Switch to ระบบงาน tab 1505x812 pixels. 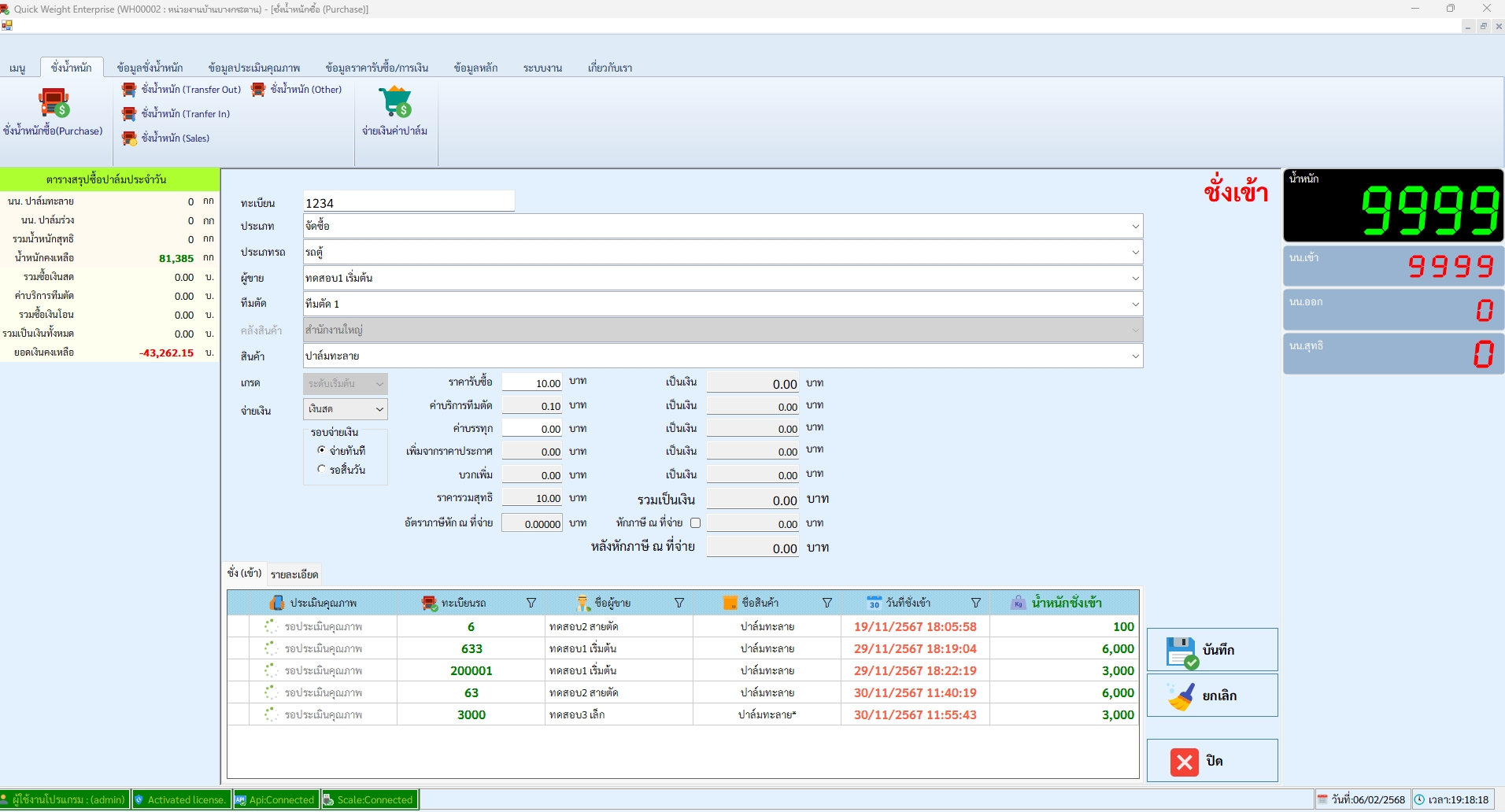point(542,68)
